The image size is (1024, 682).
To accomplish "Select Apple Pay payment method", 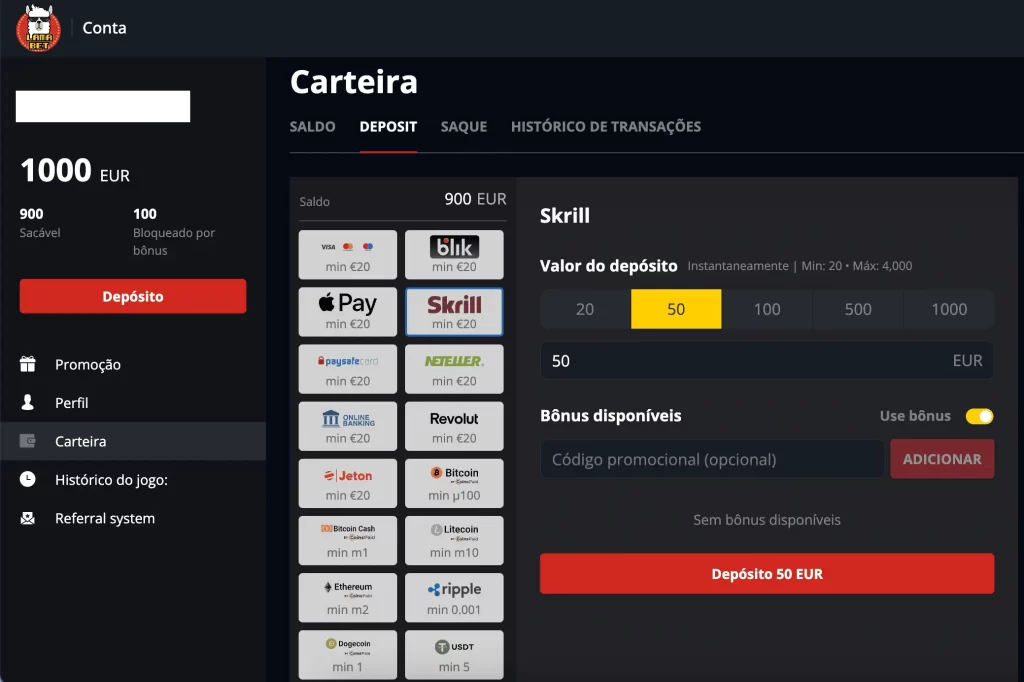I will point(347,312).
